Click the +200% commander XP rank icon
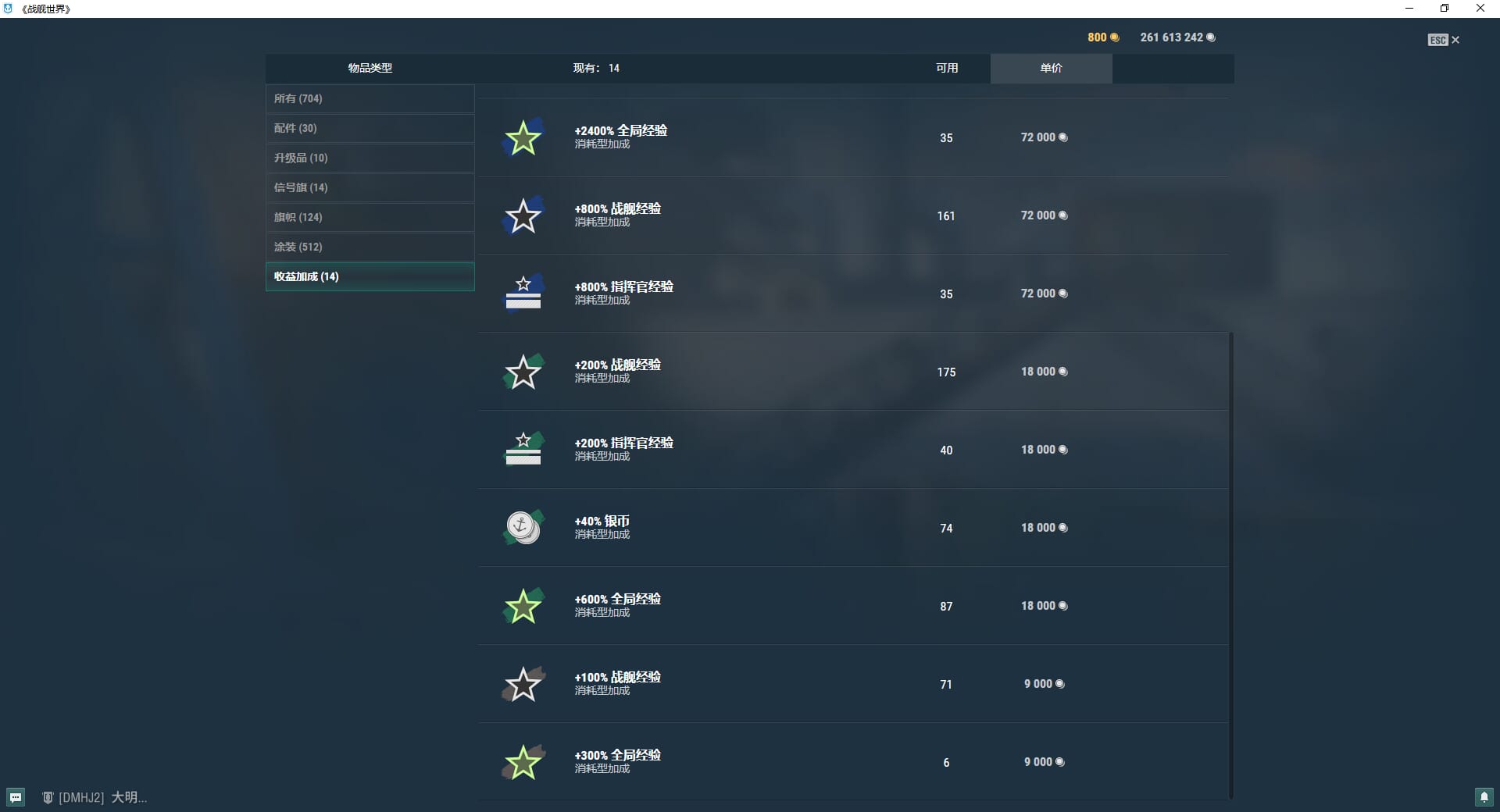Screen dimensions: 1500x812 [523, 449]
